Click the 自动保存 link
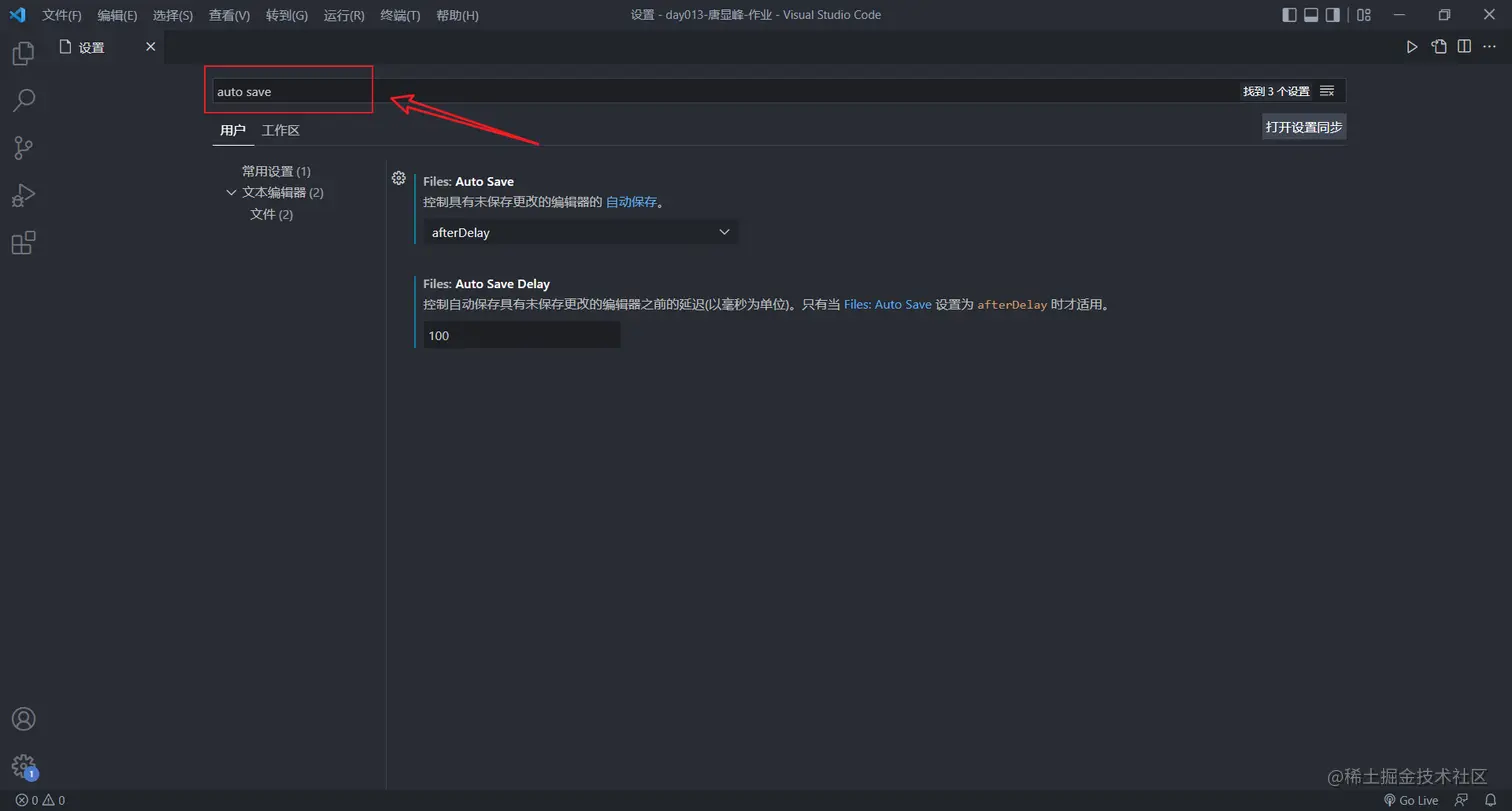Screen dimensions: 1512x811 (632, 201)
